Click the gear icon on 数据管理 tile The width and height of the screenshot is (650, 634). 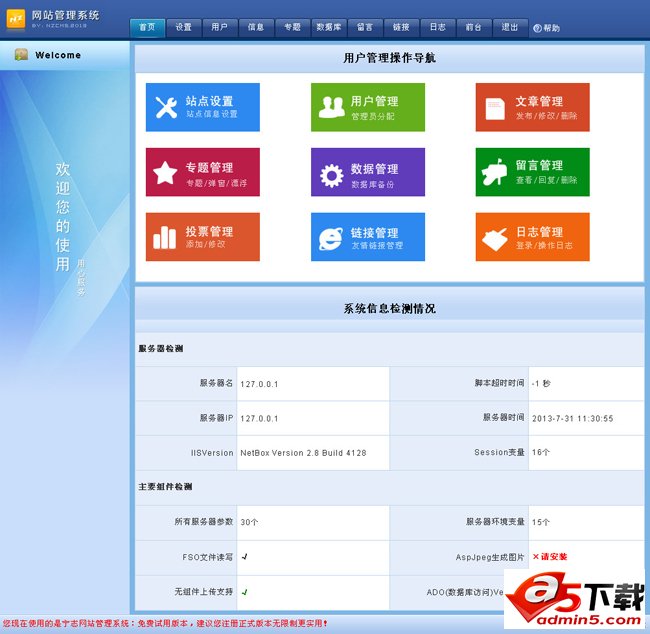pyautogui.click(x=332, y=175)
